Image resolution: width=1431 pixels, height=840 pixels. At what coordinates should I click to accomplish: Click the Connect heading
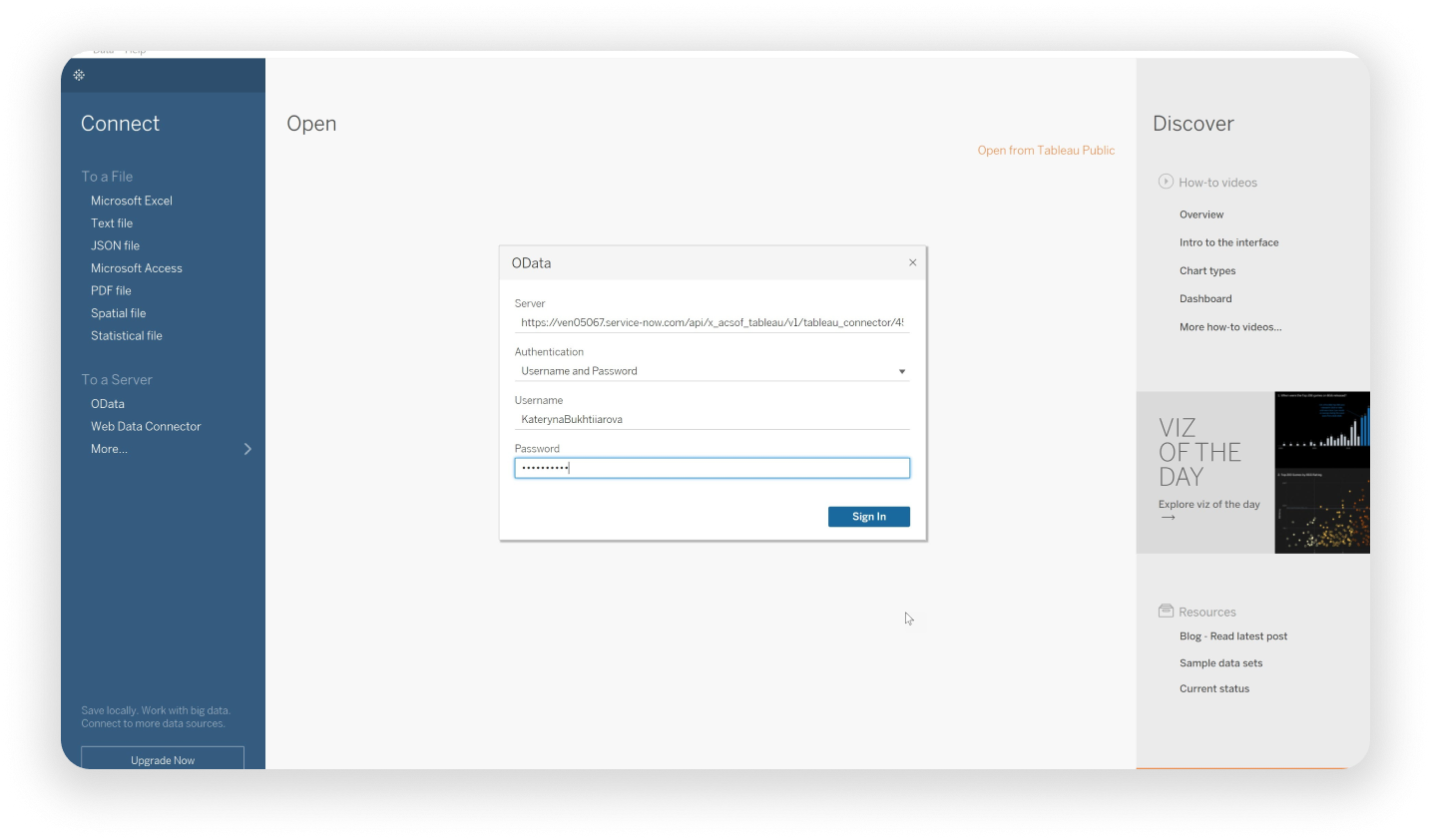click(120, 124)
